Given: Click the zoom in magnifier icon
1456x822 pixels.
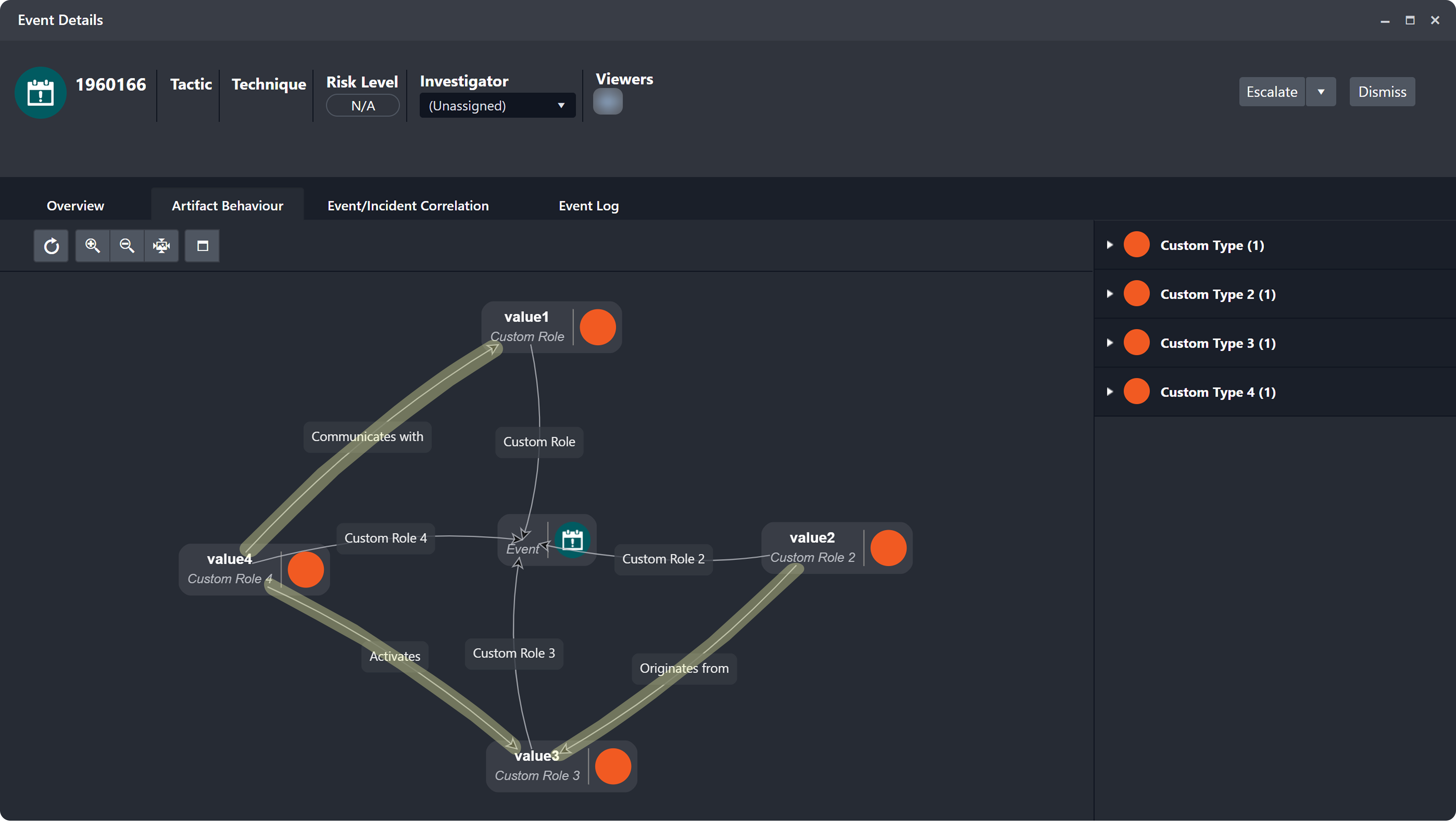Looking at the screenshot, I should tap(93, 246).
